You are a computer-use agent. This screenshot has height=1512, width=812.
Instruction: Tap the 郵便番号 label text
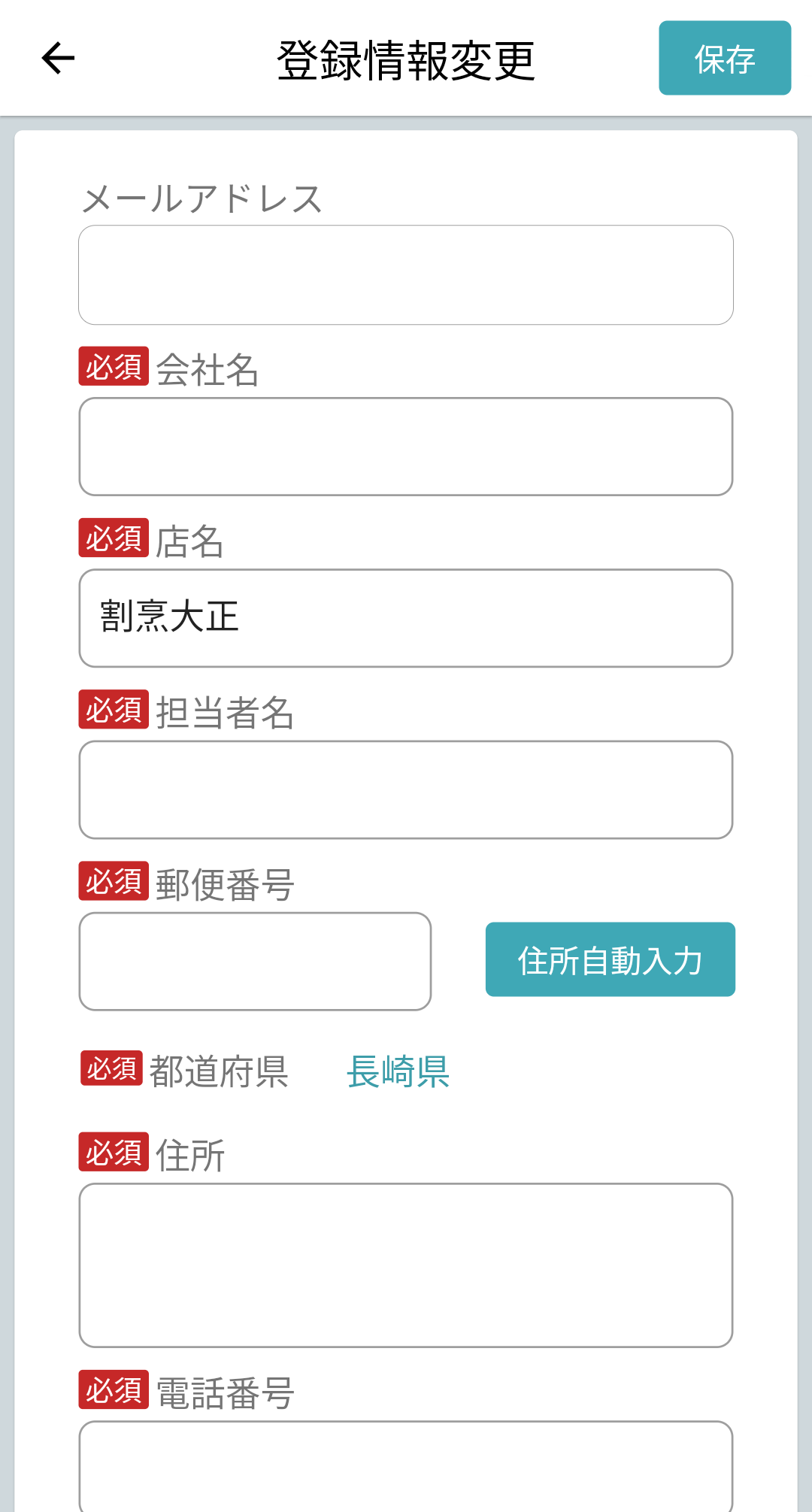point(225,884)
